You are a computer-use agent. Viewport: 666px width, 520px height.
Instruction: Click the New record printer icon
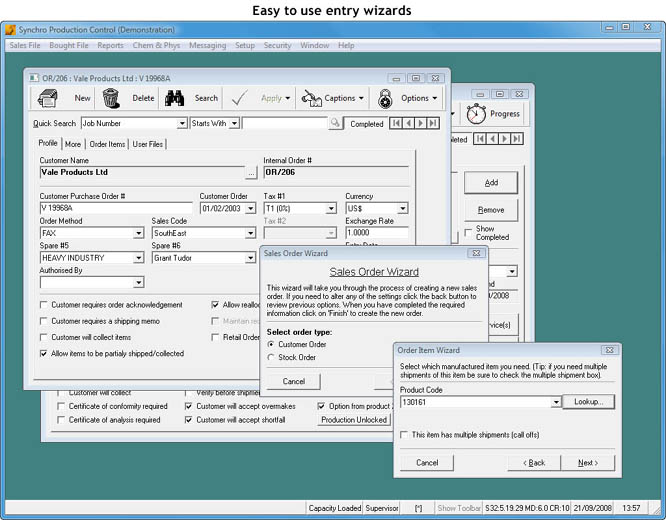pos(48,98)
